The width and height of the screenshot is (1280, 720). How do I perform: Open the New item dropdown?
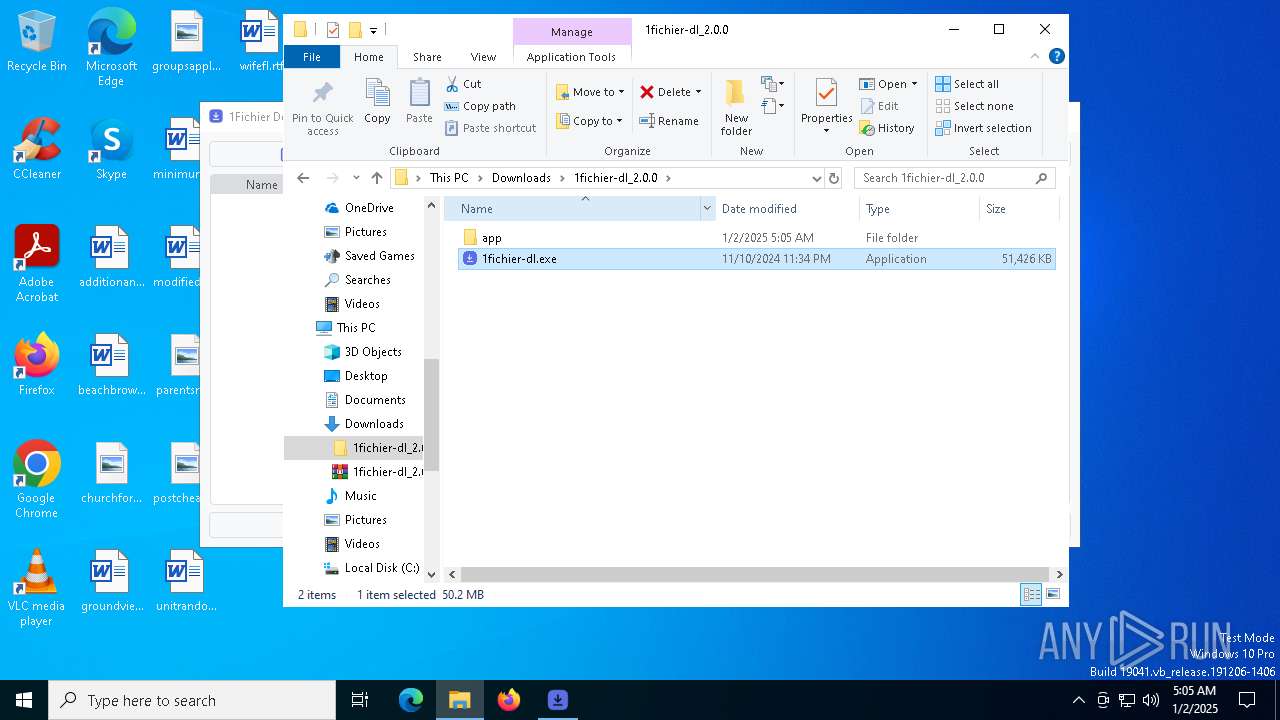(772, 84)
